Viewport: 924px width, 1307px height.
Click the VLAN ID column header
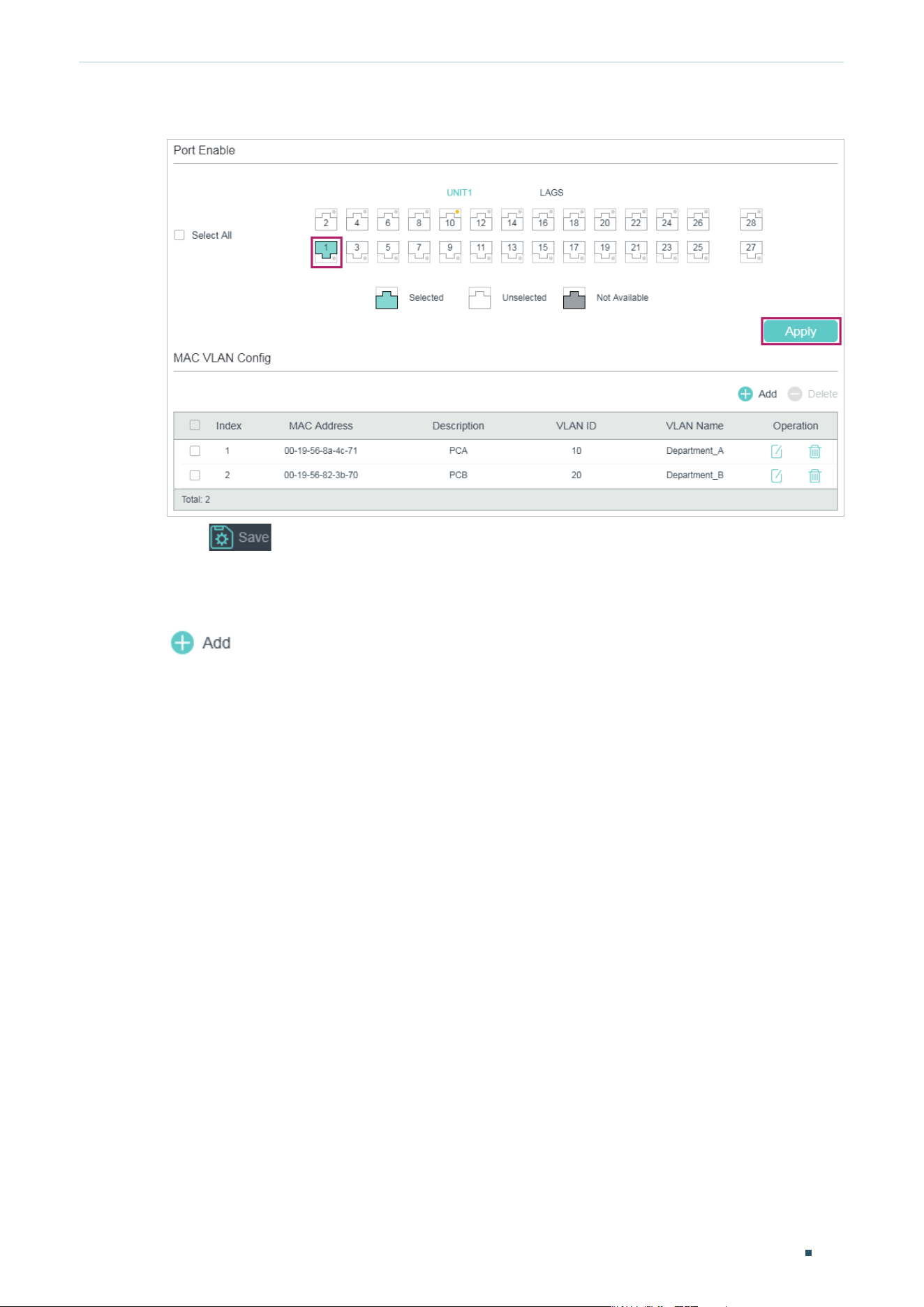576,426
